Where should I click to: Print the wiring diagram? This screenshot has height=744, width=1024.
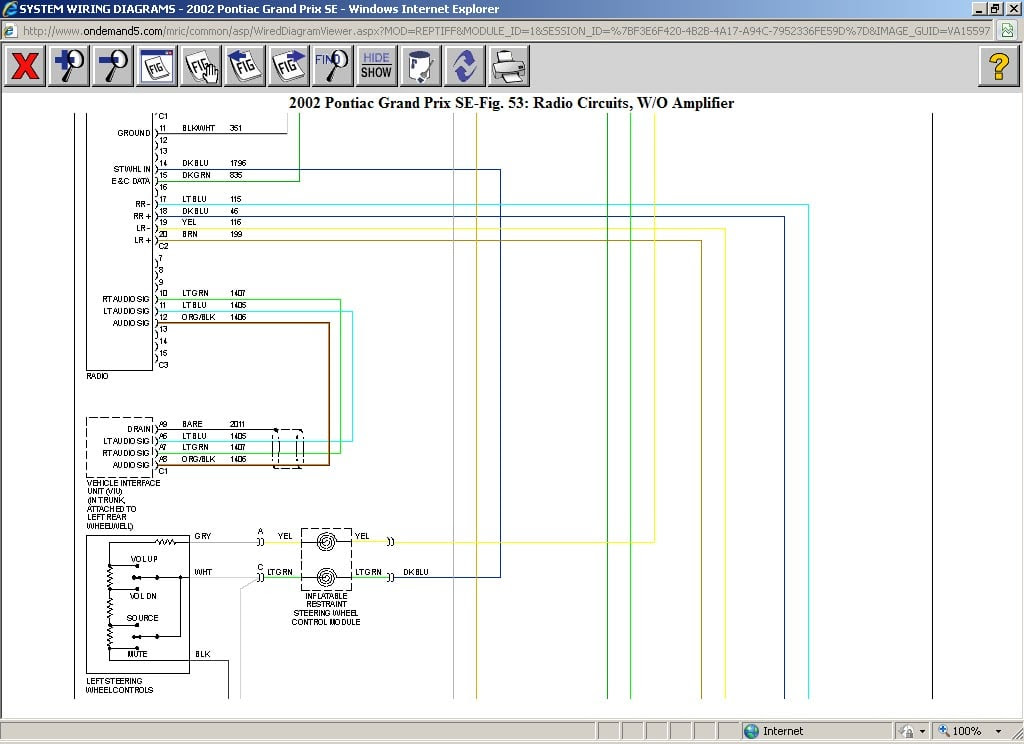coord(509,66)
